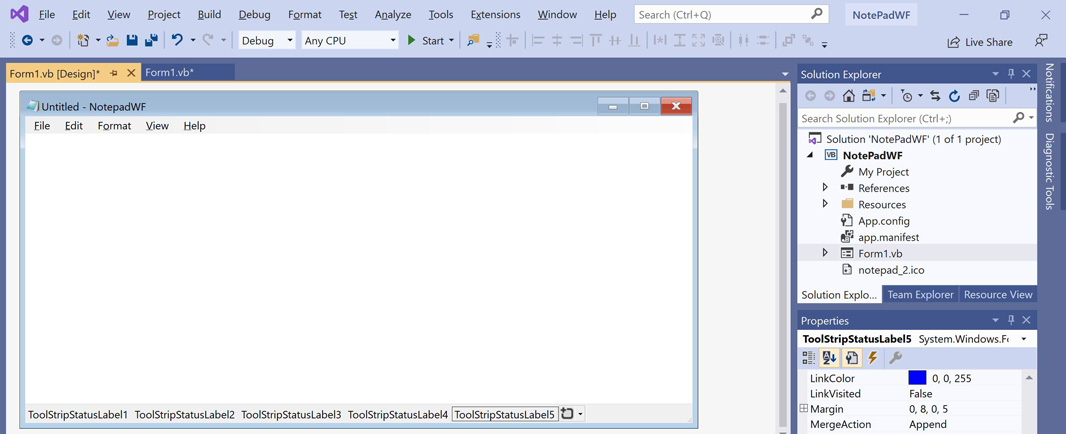Toggle Alphabetical sorting in Properties

click(829, 358)
